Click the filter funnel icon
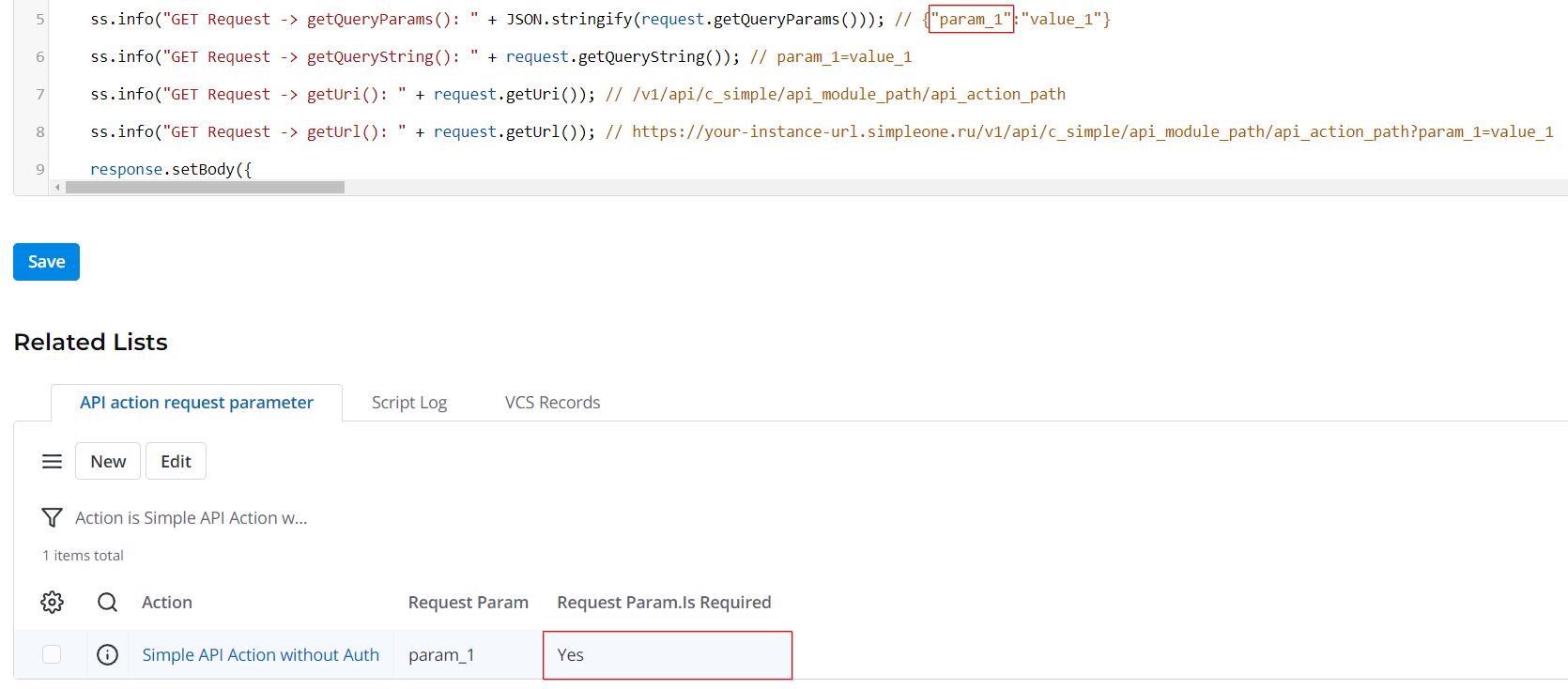 click(x=52, y=517)
